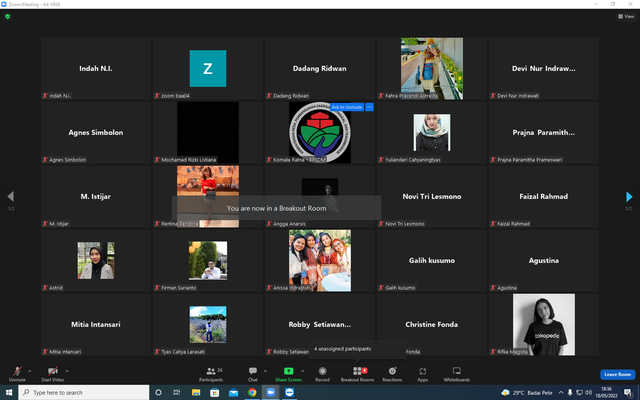Toggle Start Video camera icon

(53, 371)
